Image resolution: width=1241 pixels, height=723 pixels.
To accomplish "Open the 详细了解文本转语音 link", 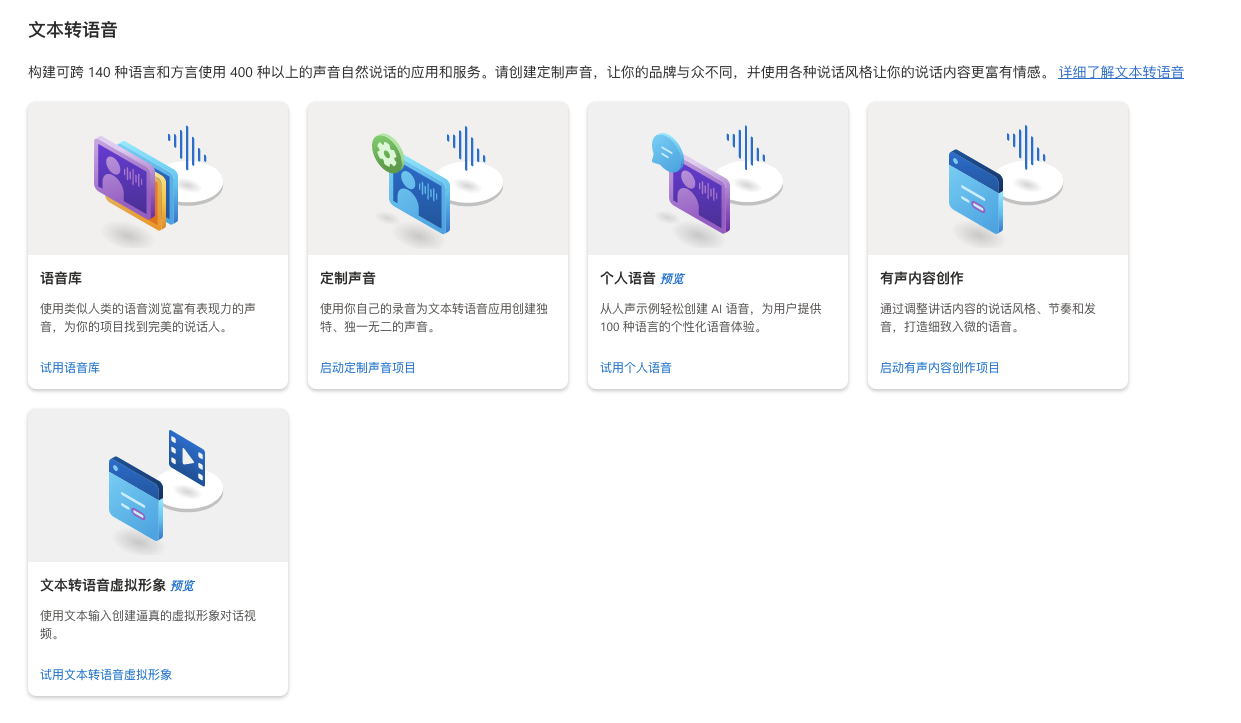I will point(1121,72).
